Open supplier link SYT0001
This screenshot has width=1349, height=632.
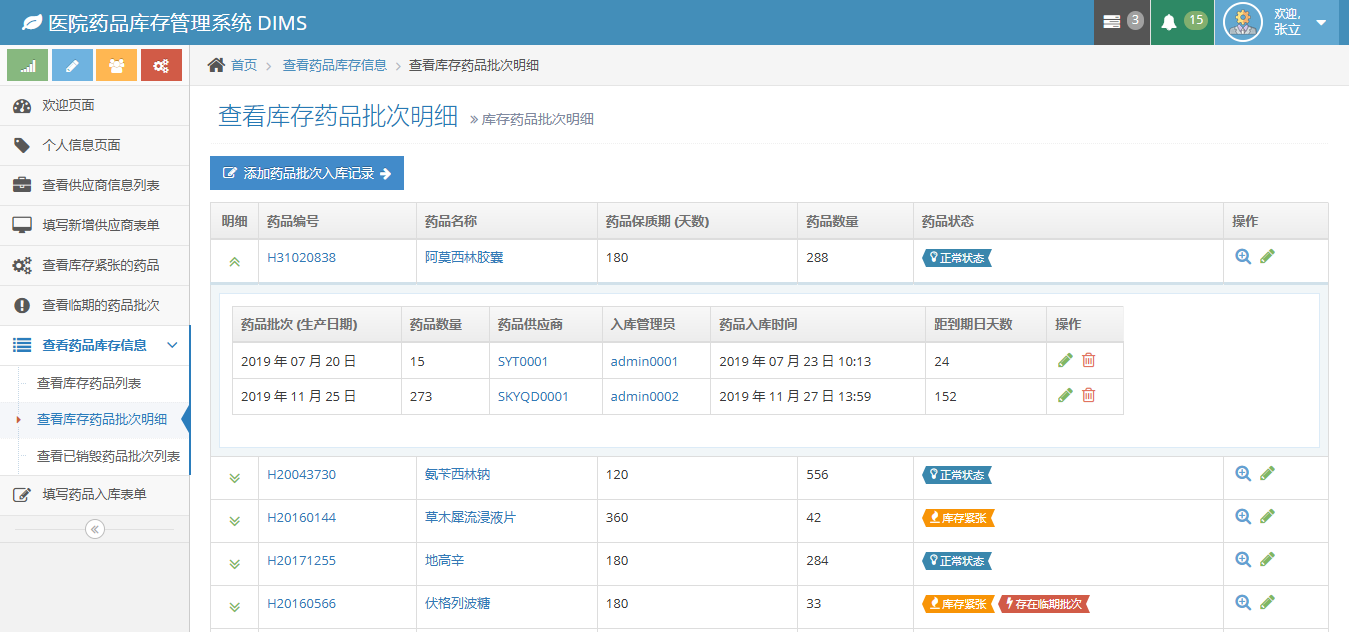click(x=523, y=361)
